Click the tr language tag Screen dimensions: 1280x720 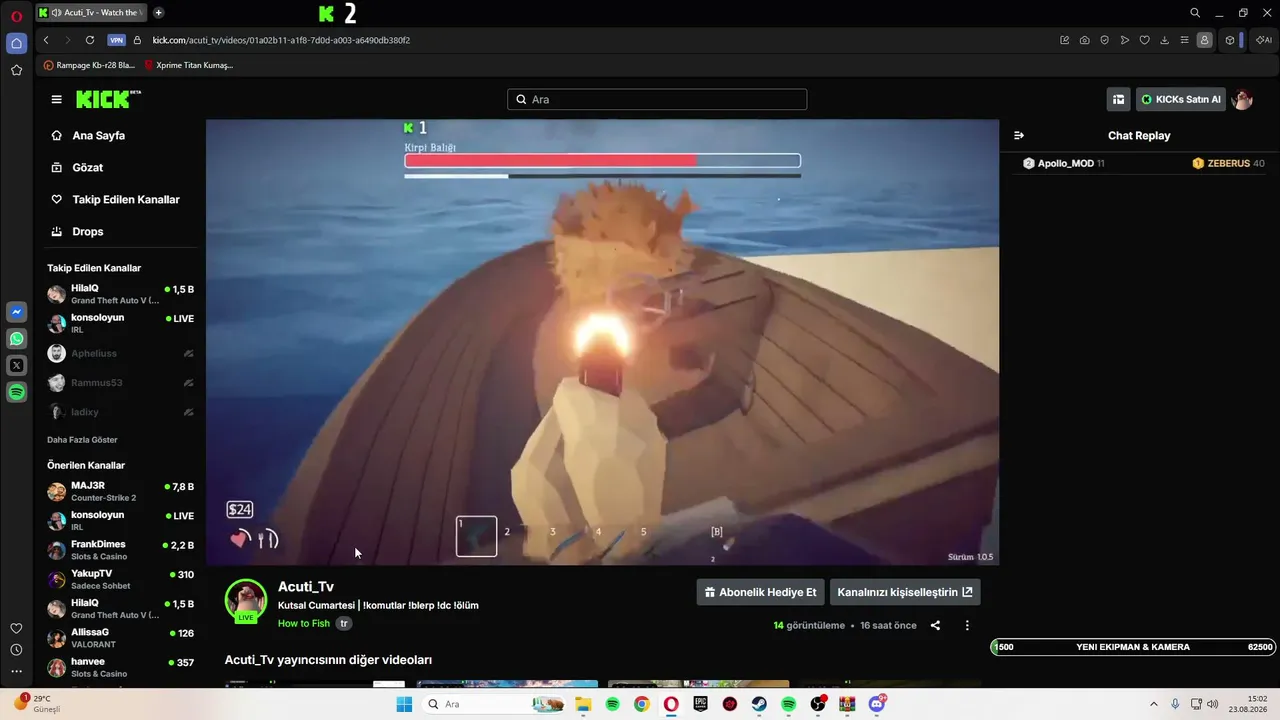344,623
